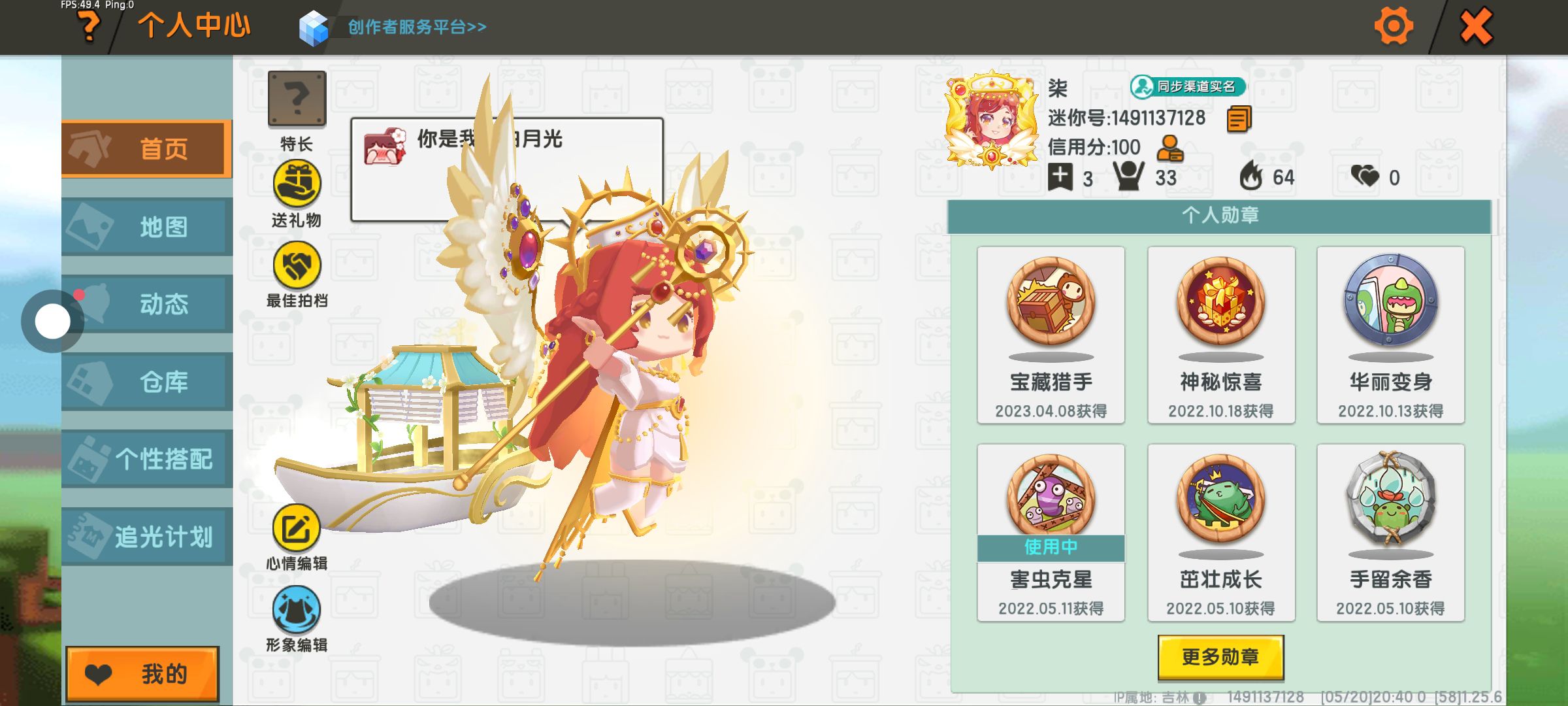Click the player avatar portrait
The image size is (1568, 706).
pos(991,119)
